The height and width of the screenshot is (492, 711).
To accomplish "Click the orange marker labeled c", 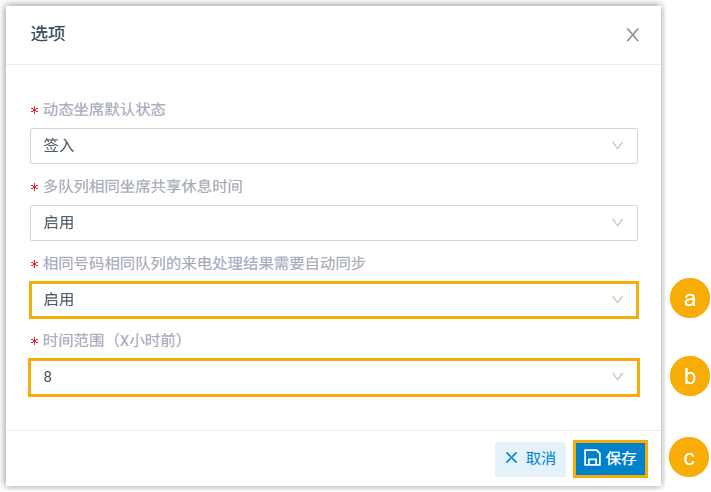I will (689, 458).
